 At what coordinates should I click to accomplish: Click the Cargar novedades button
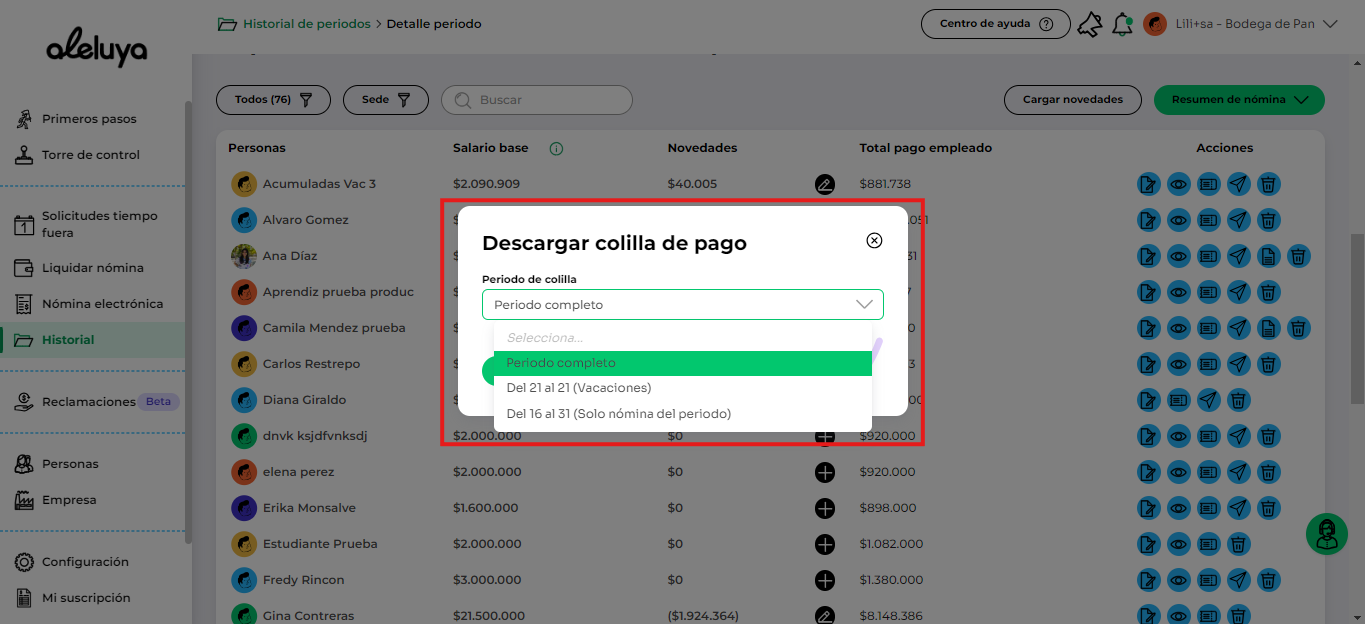pyautogui.click(x=1072, y=100)
